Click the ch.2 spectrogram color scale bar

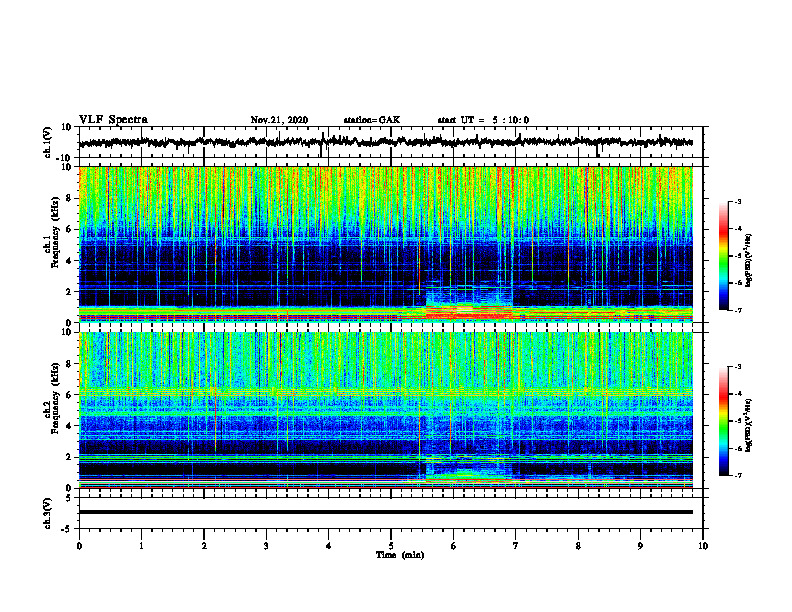(723, 421)
